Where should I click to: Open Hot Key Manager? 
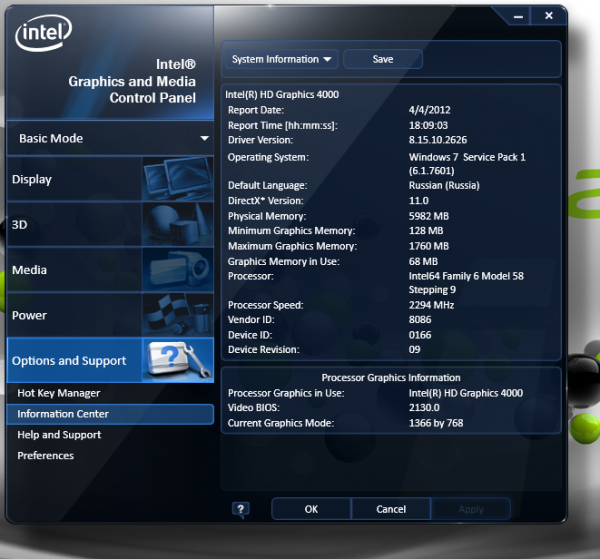tap(59, 393)
